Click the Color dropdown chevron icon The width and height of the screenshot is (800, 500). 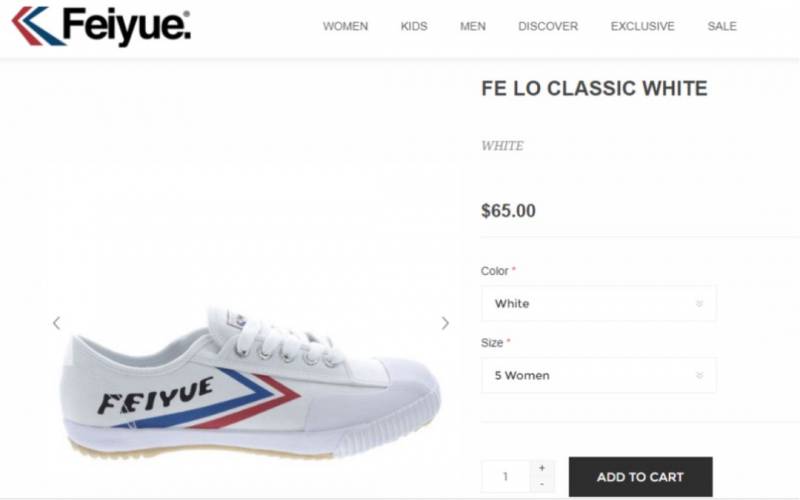tap(699, 304)
